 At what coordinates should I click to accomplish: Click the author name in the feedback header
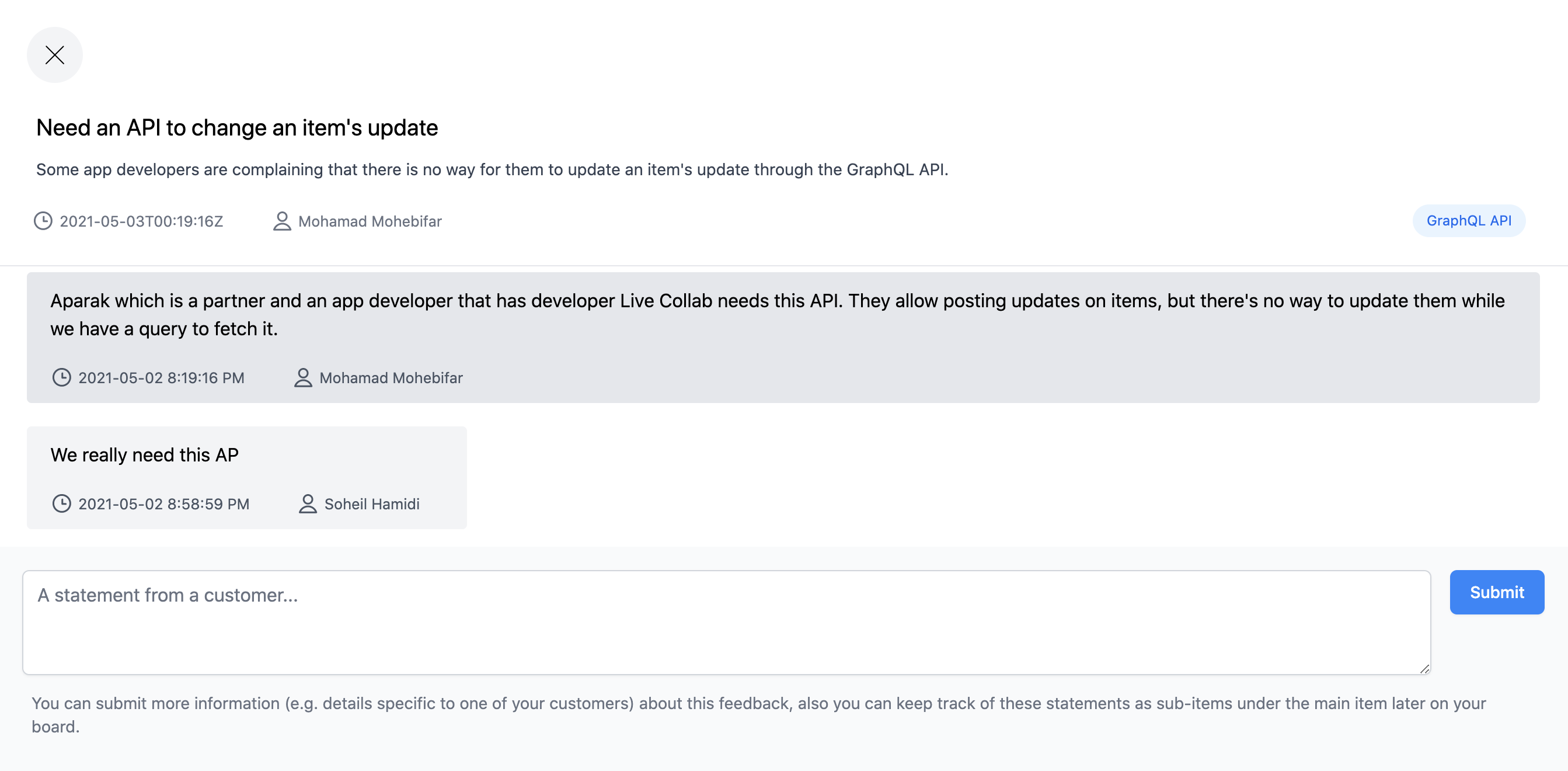pos(370,221)
